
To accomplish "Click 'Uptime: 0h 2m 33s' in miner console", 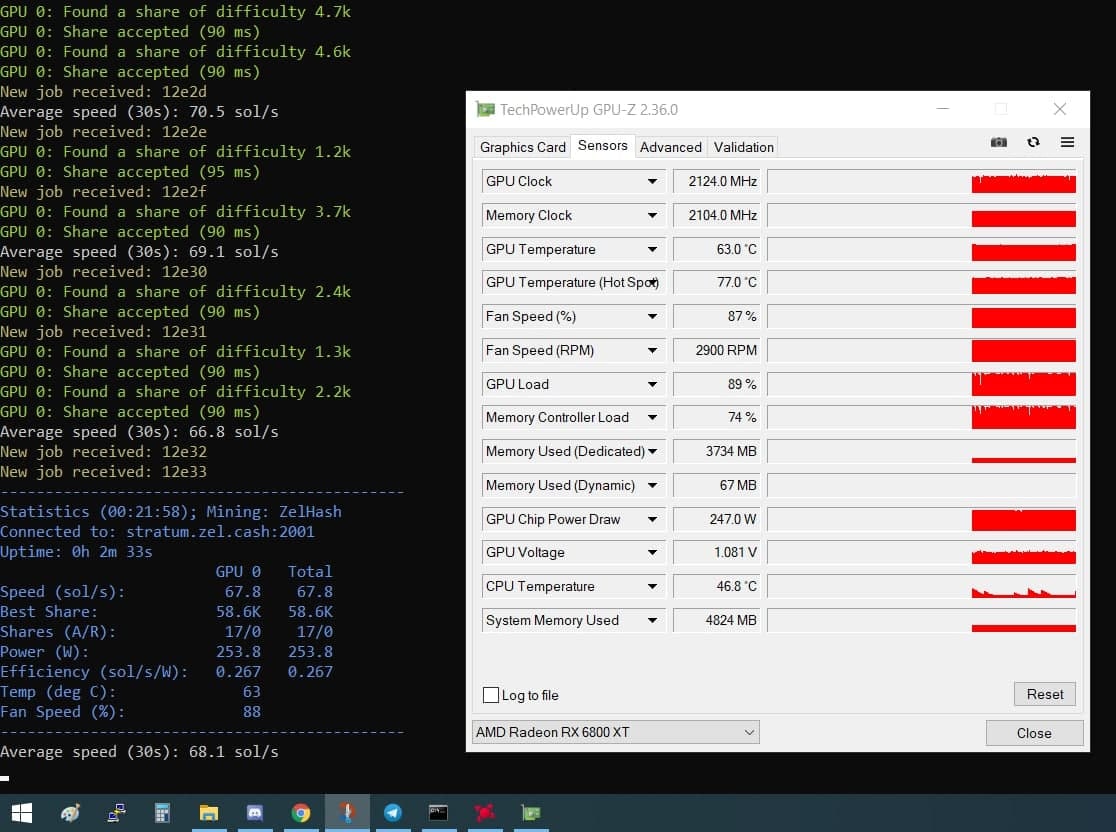I will (76, 552).
